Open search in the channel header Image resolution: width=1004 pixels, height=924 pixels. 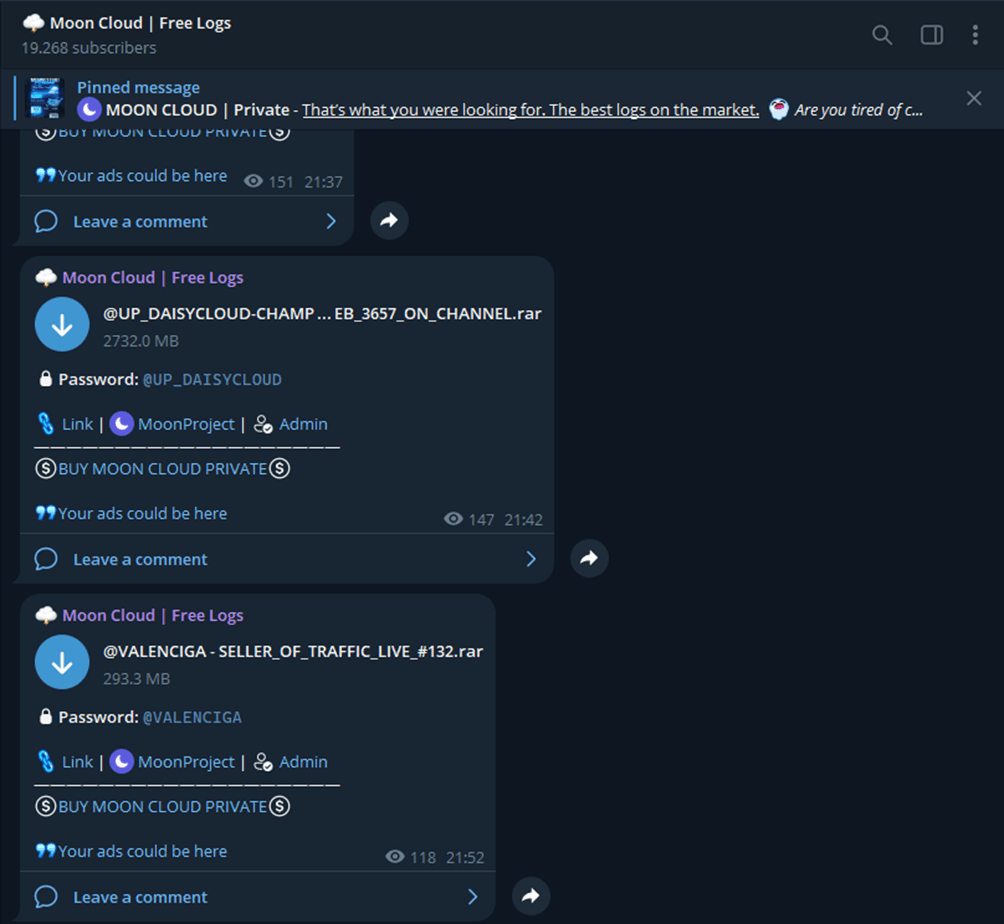click(882, 35)
